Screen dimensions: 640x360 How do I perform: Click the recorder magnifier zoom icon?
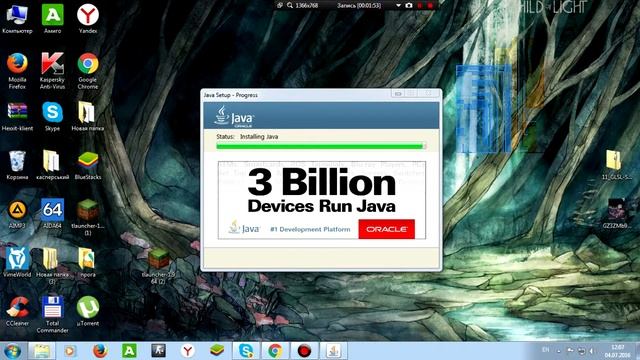click(x=289, y=5)
